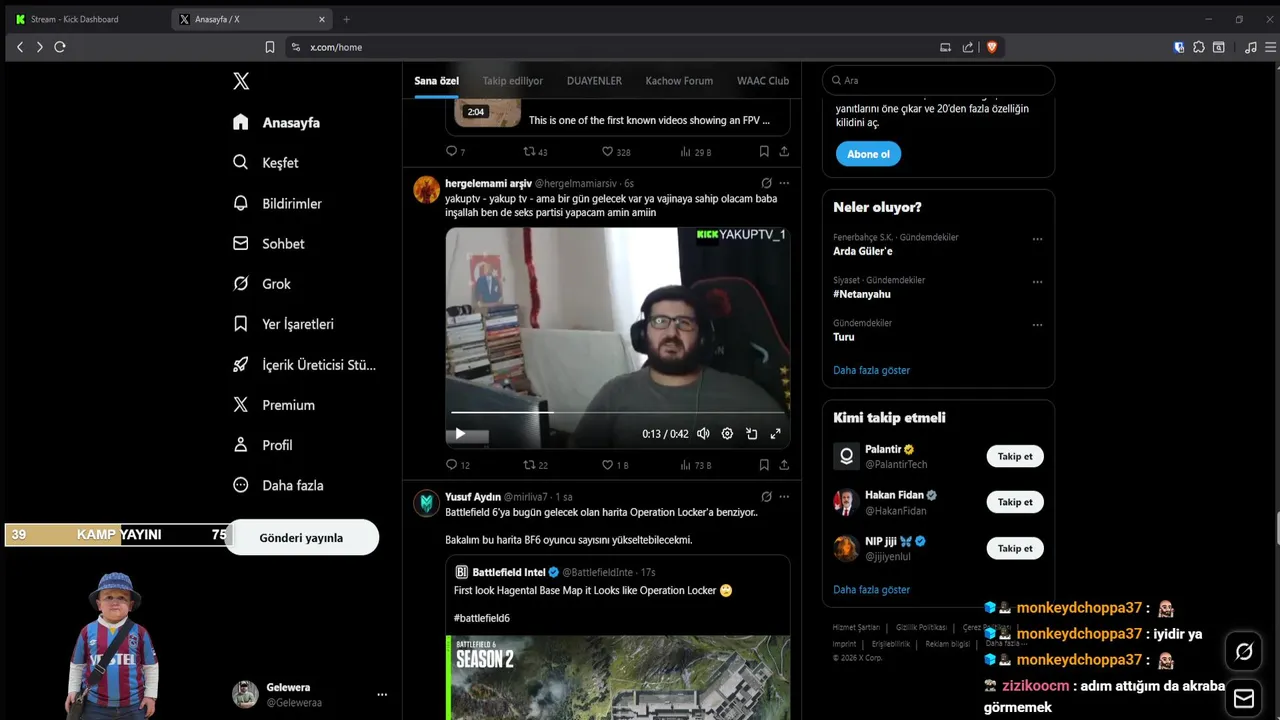Image resolution: width=1280 pixels, height=720 pixels.
Task: Open options for Arda Güler'e trend
Action: pyautogui.click(x=1037, y=240)
